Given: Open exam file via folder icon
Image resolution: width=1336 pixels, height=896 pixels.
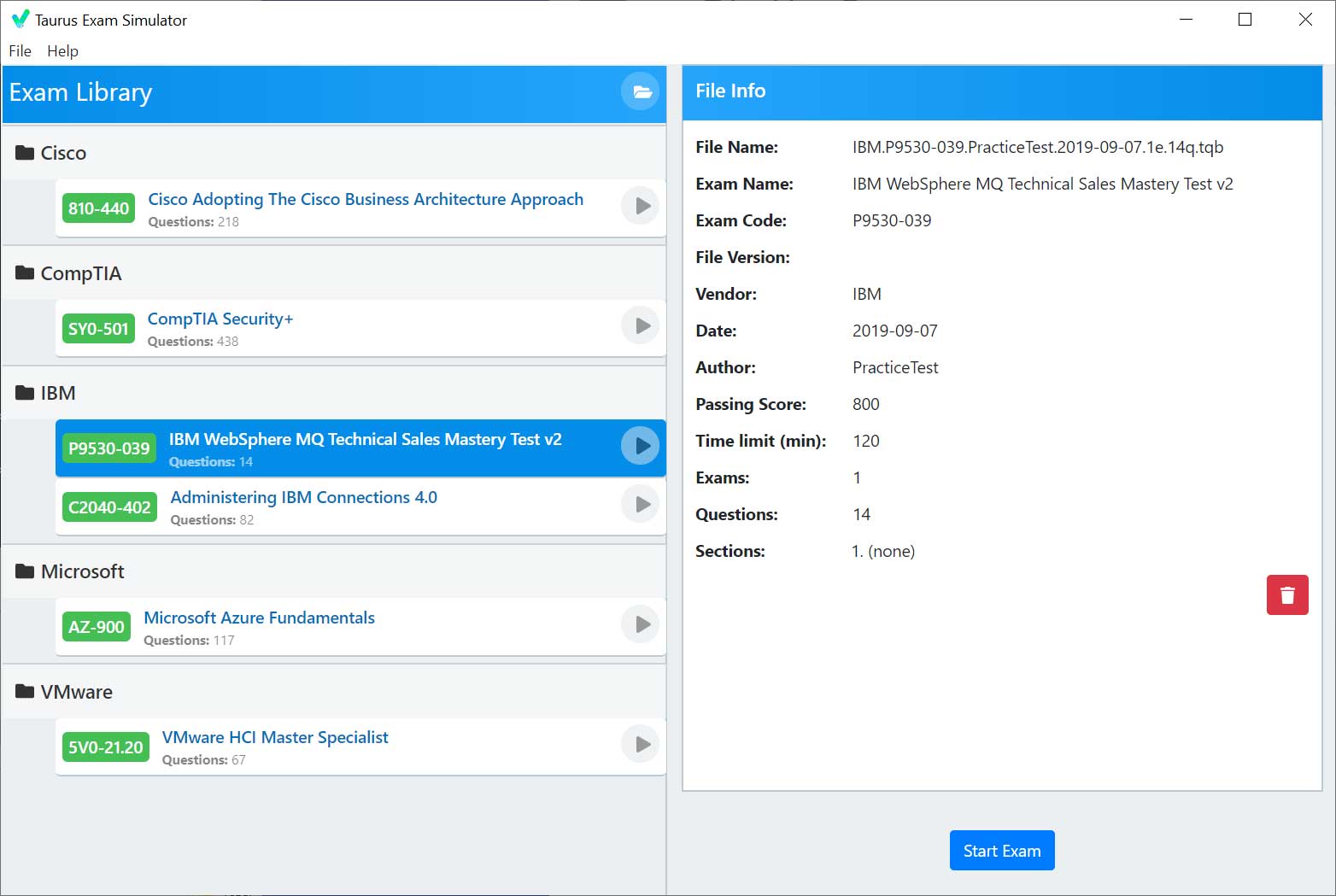Looking at the screenshot, I should [x=641, y=91].
